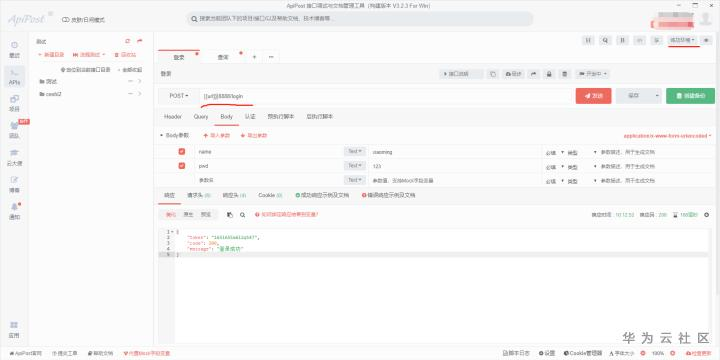Screen dimensions: 720x360
Task: Click the magnifier icon in the top-right toolbar
Action: [x=605, y=40]
